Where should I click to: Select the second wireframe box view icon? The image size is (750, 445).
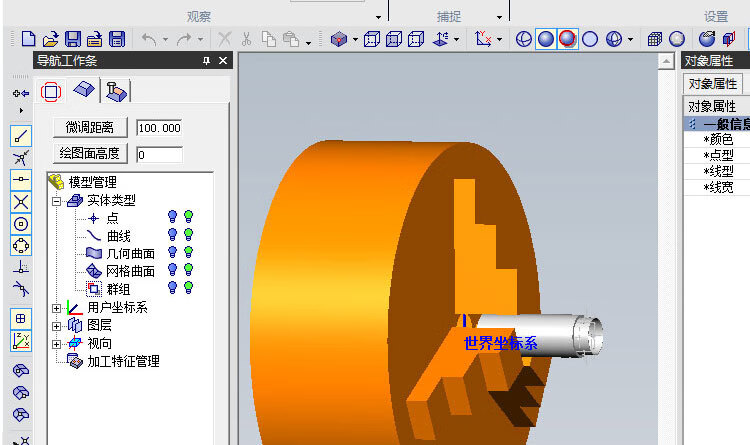pyautogui.click(x=394, y=39)
